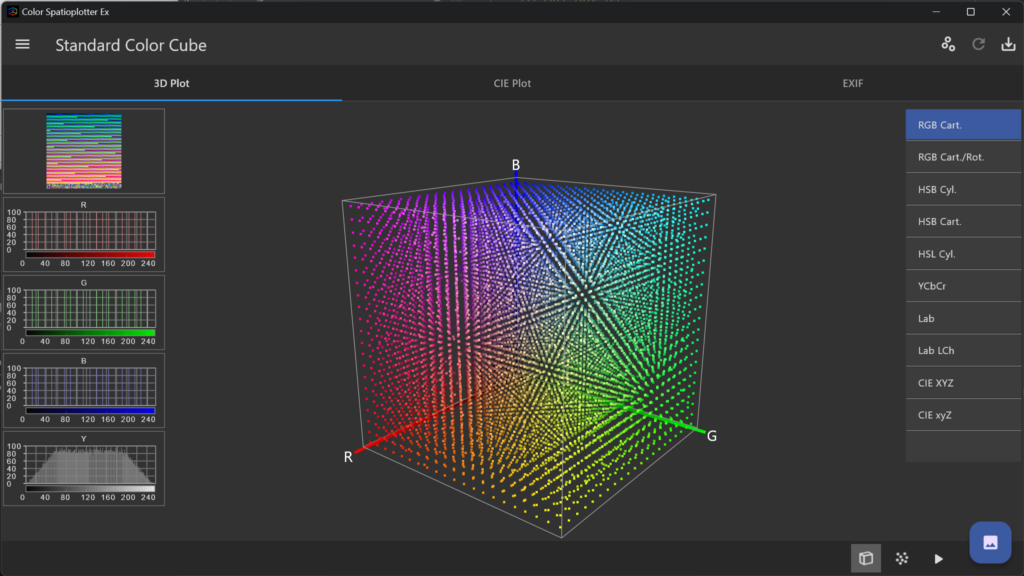1024x576 pixels.
Task: Toggle the scattered dots display icon
Action: tap(902, 558)
